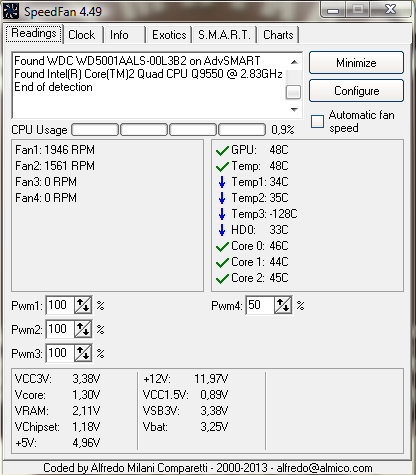Click the green checkmark beside Core 2
This screenshot has width=416, height=475.
click(x=222, y=279)
